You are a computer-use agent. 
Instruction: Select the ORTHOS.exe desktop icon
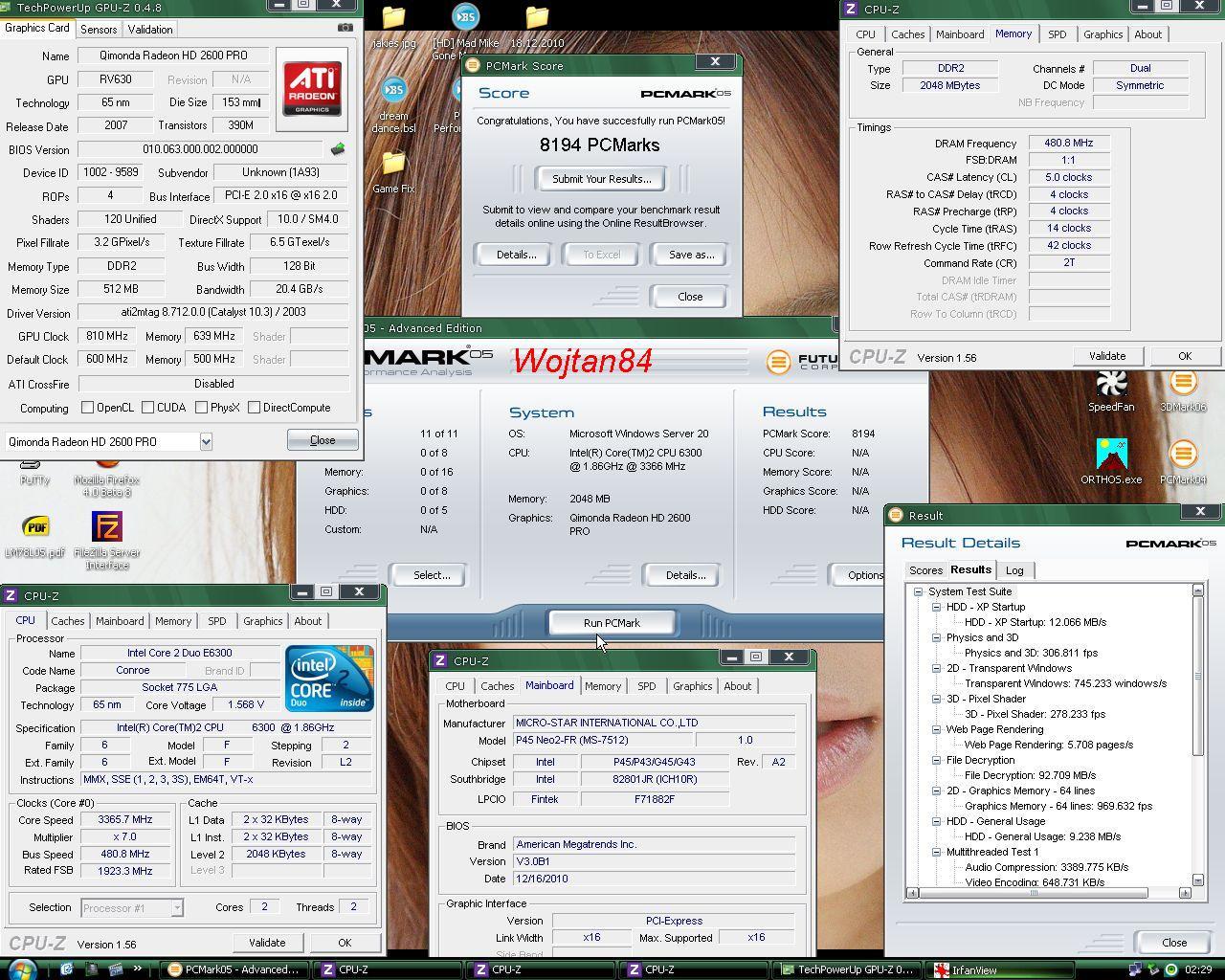pyautogui.click(x=1111, y=462)
